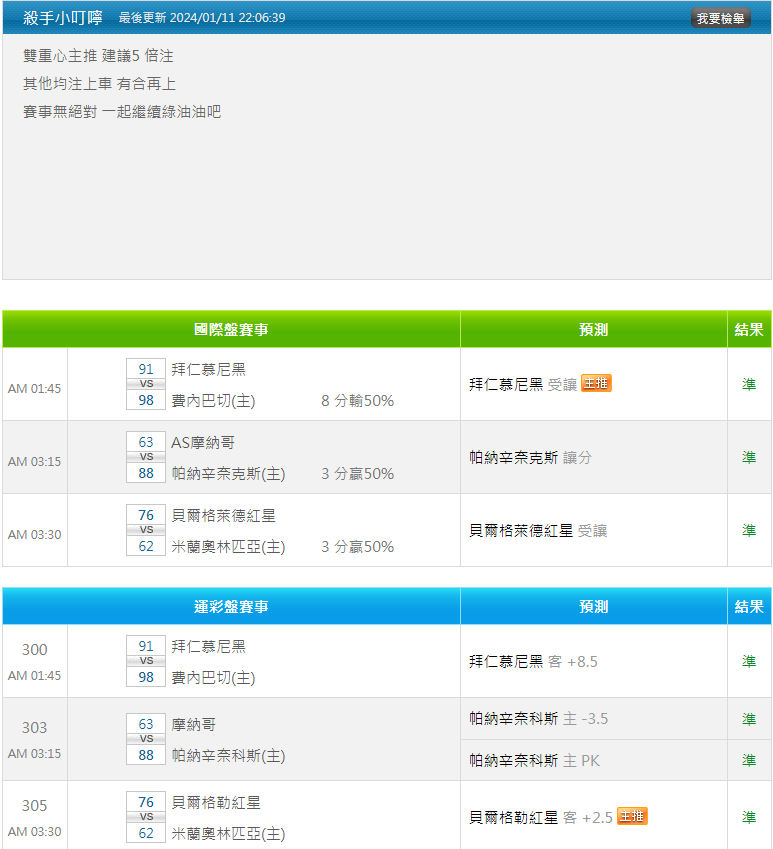Image resolution: width=773 pixels, height=849 pixels.
Task: Click team name 摩納哥 in the 運彩盤 table
Action: 193,724
